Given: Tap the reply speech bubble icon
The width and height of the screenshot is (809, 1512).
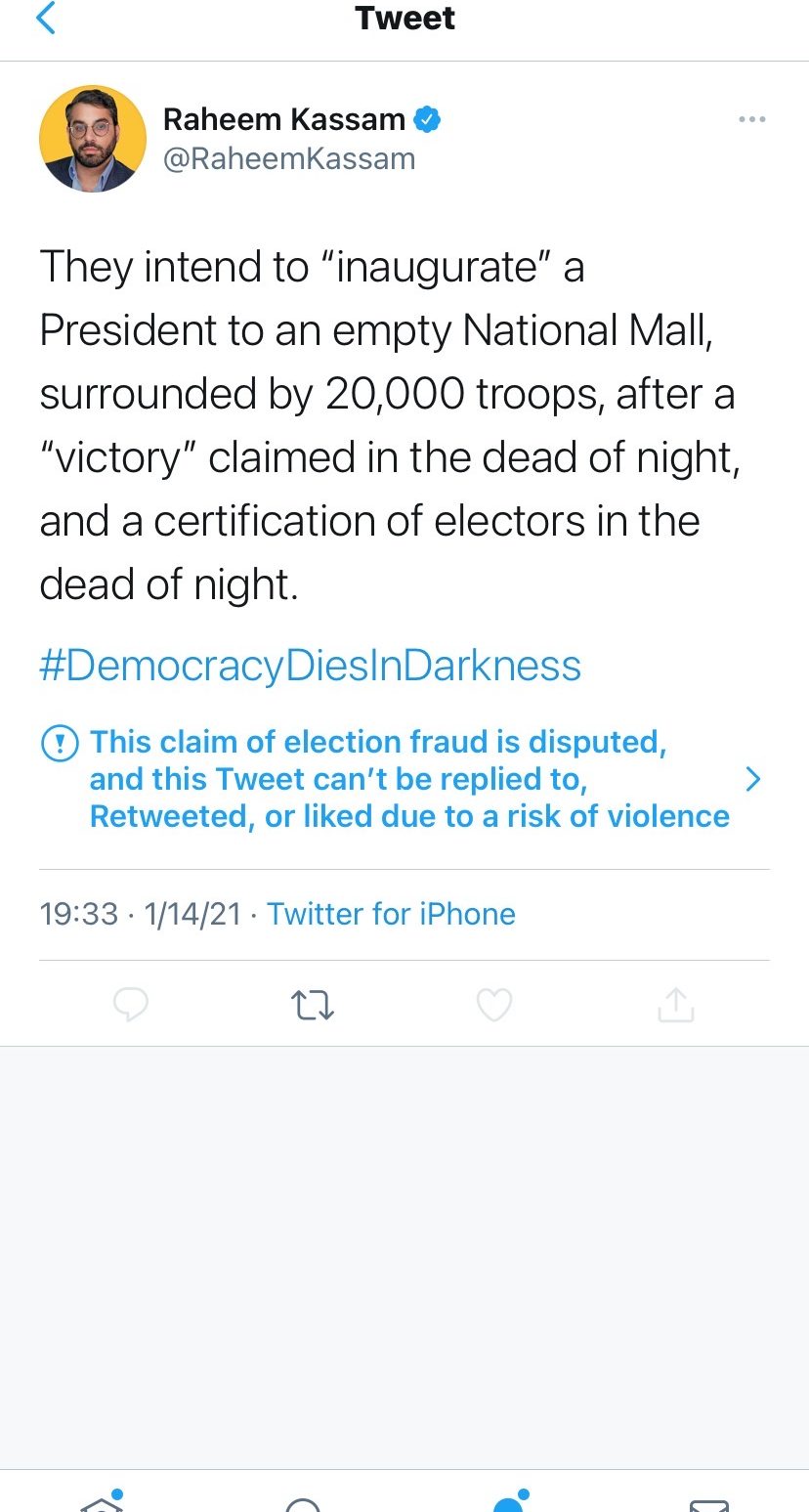Looking at the screenshot, I should pyautogui.click(x=131, y=1005).
